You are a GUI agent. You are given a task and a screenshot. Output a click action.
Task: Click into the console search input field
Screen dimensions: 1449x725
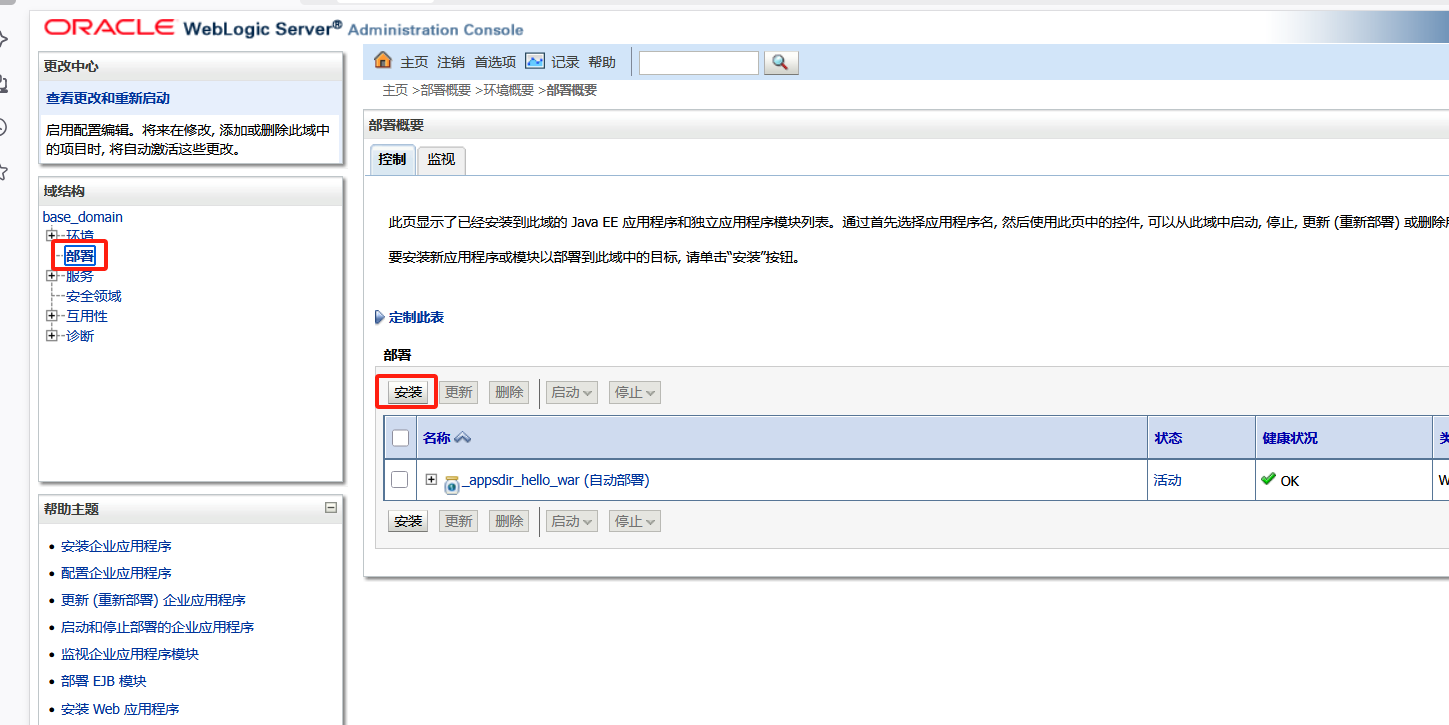pyautogui.click(x=699, y=63)
